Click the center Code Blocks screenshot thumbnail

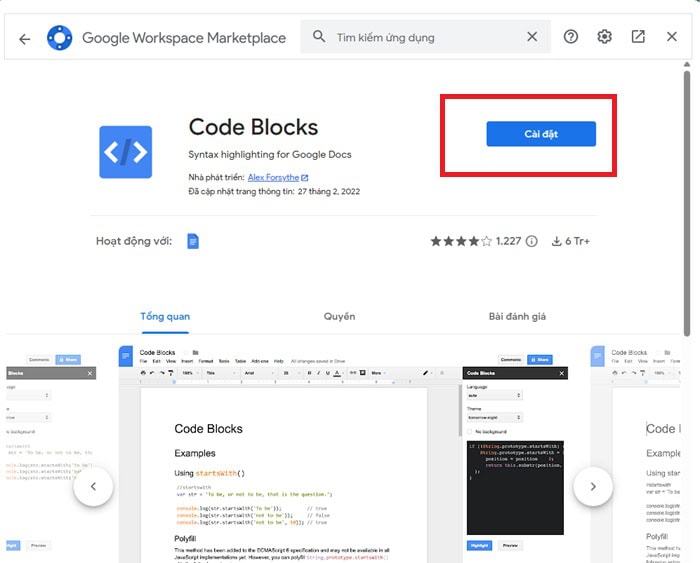[x=343, y=453]
